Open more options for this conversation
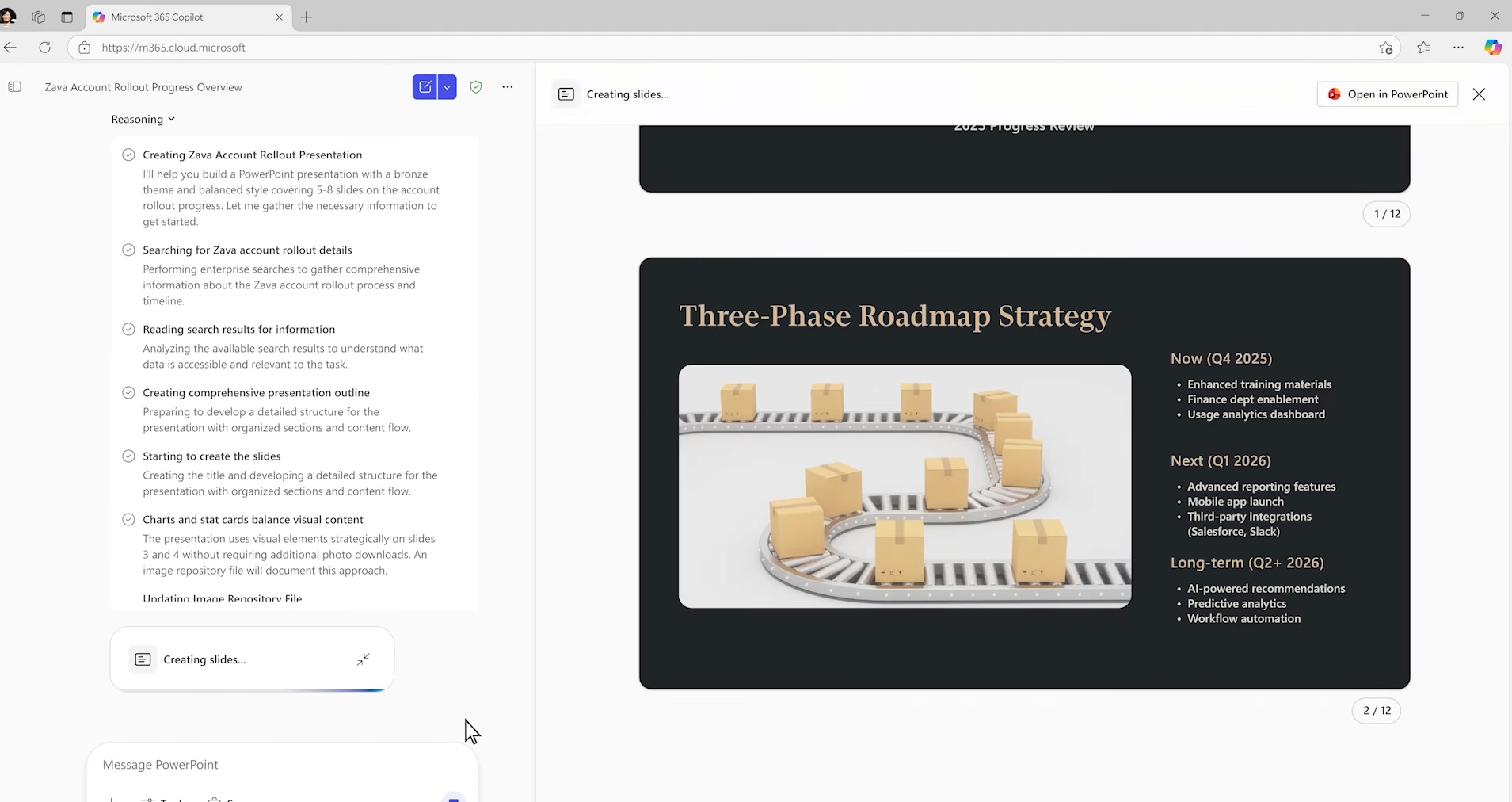 point(508,87)
